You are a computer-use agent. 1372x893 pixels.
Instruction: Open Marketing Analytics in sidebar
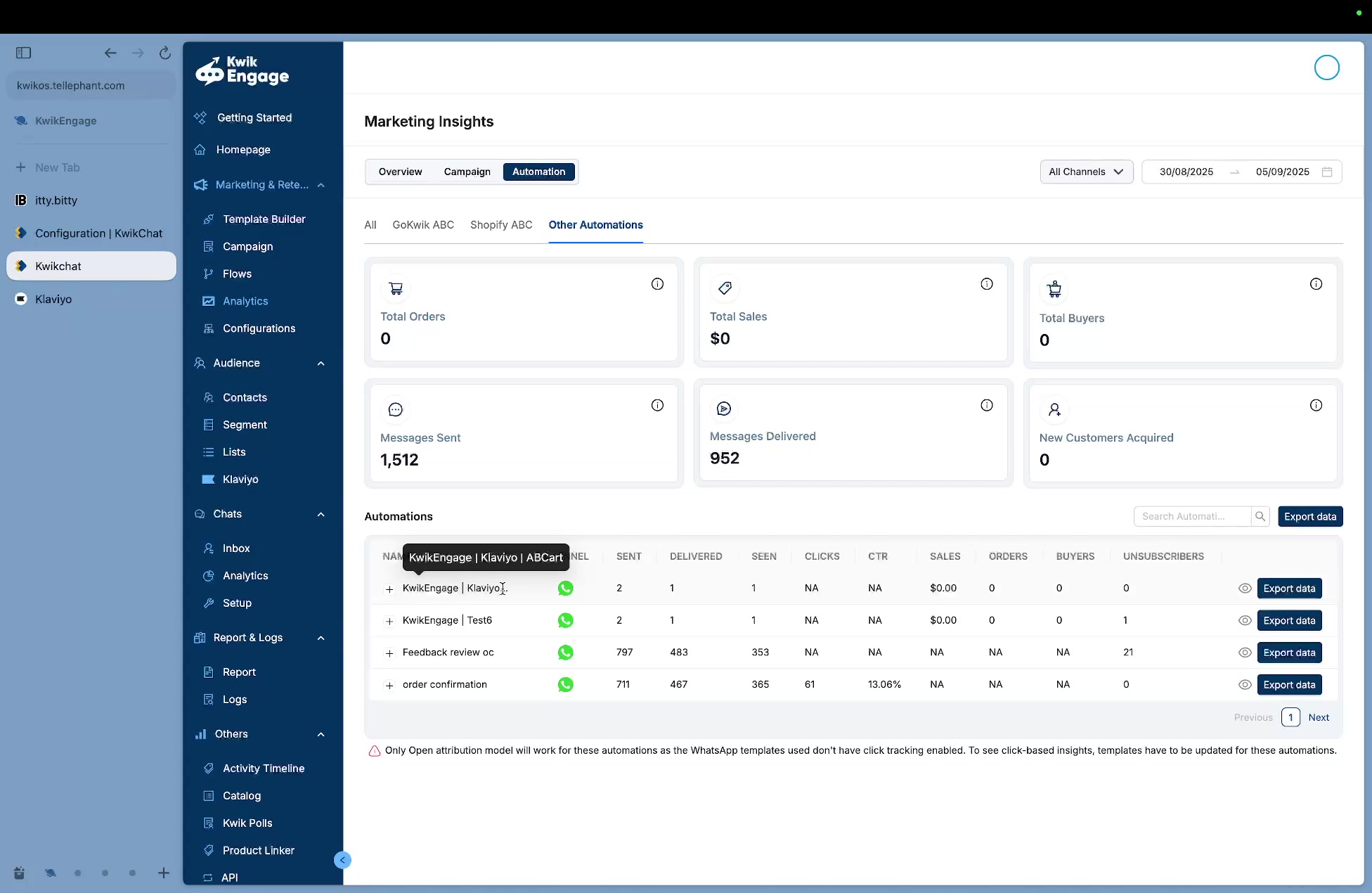245,301
